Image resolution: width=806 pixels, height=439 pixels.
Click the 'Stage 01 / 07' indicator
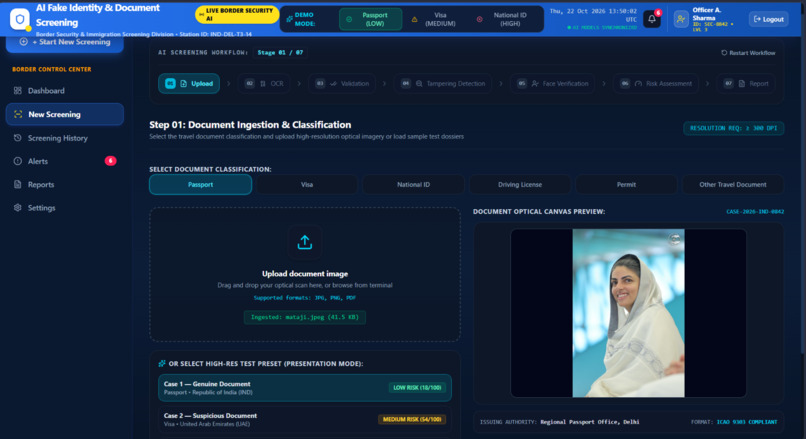[x=280, y=52]
